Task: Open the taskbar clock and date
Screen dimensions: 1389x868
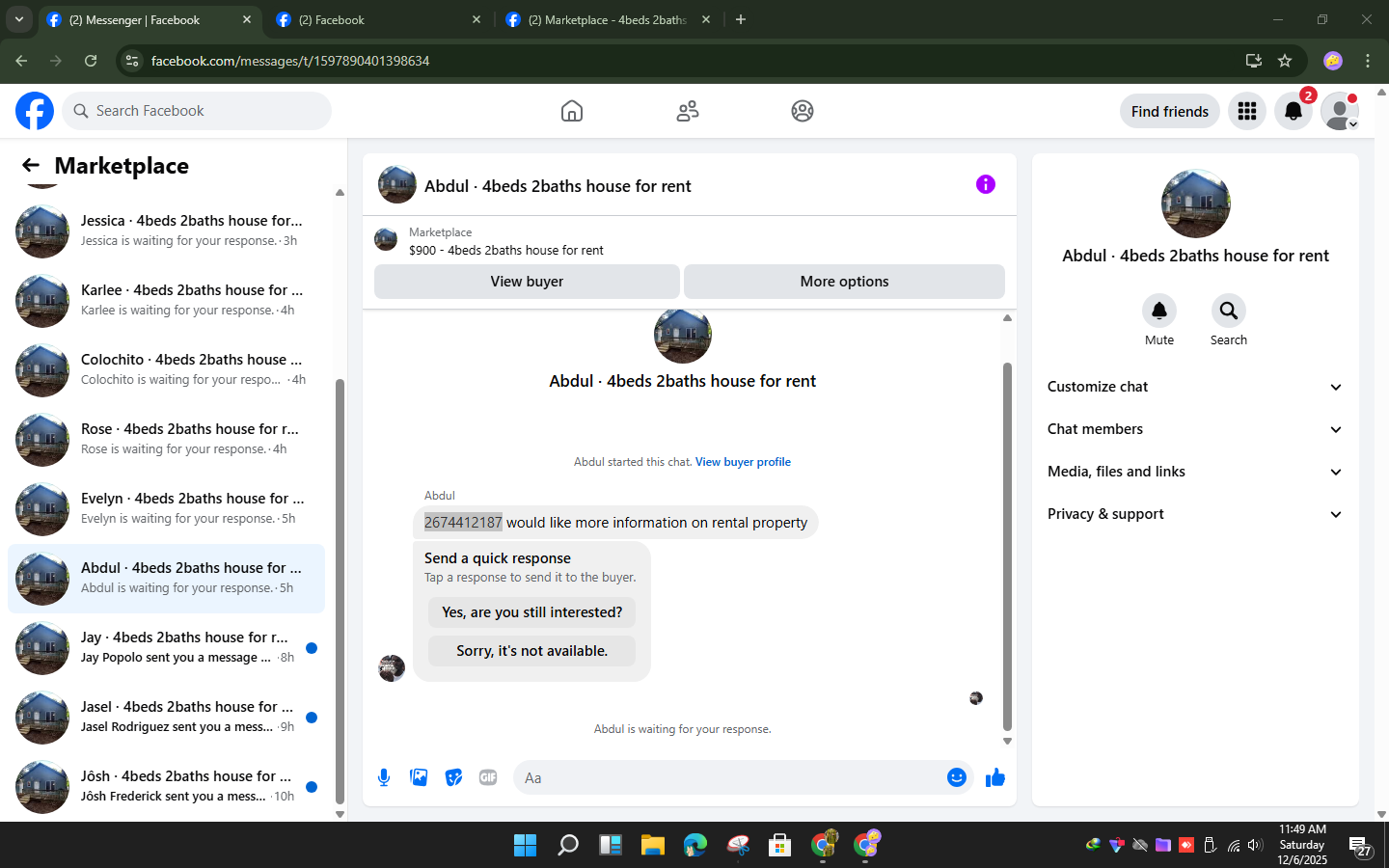Action: (1302, 845)
